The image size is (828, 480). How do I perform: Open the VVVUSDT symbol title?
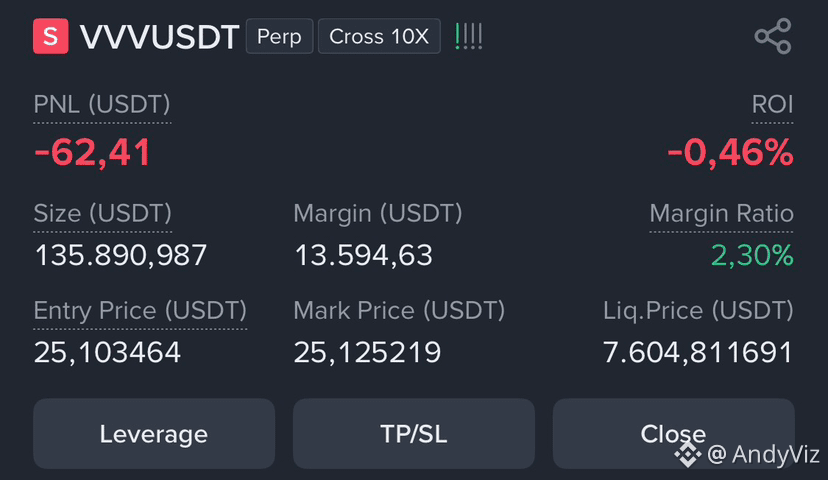(159, 36)
